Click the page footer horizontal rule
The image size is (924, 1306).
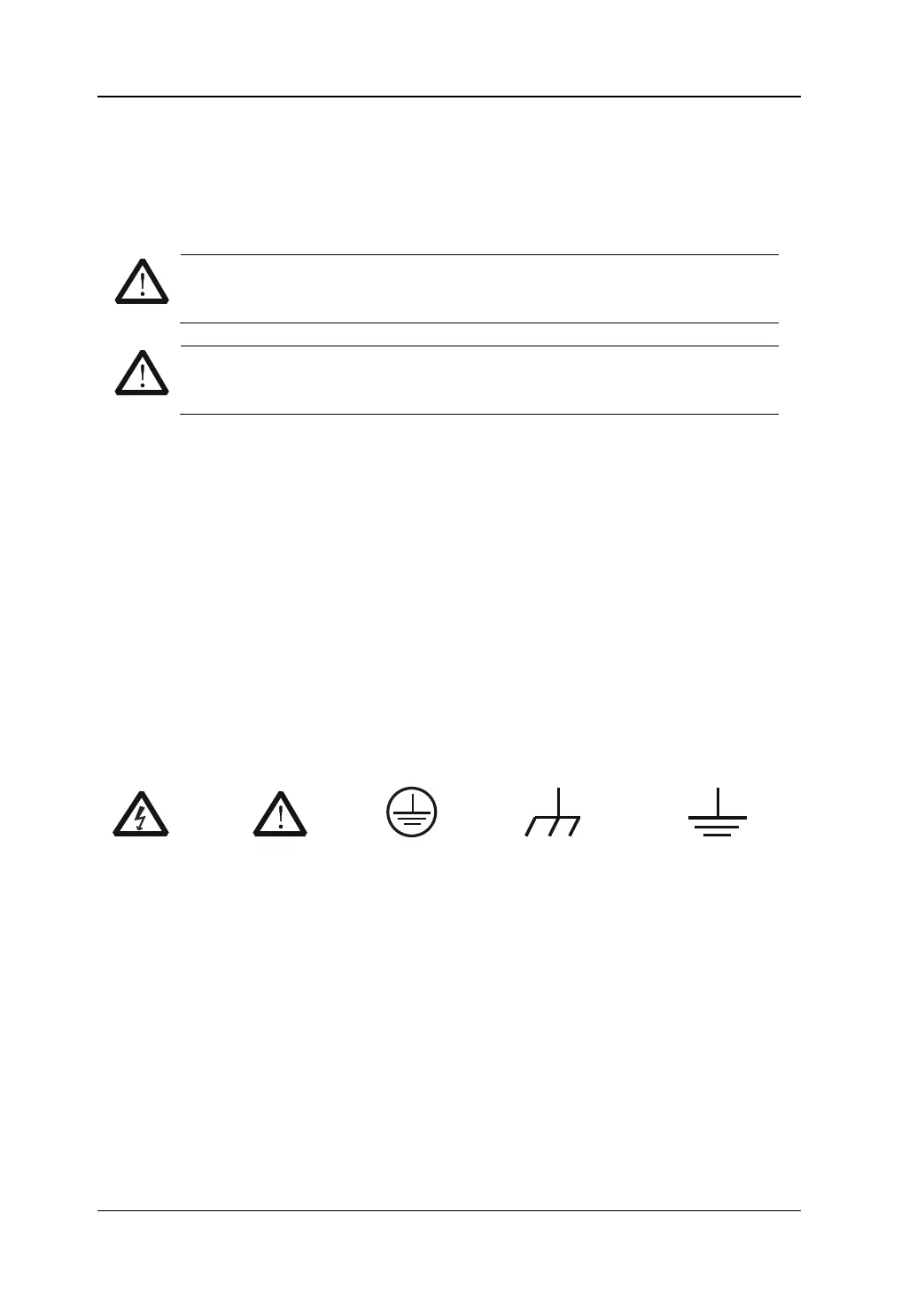click(x=449, y=1210)
